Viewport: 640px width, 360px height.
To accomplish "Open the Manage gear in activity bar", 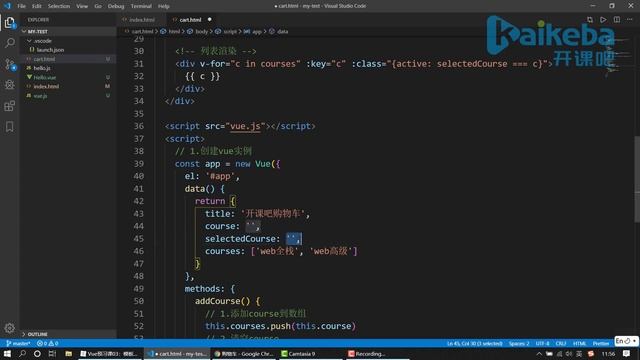I will click(9, 328).
